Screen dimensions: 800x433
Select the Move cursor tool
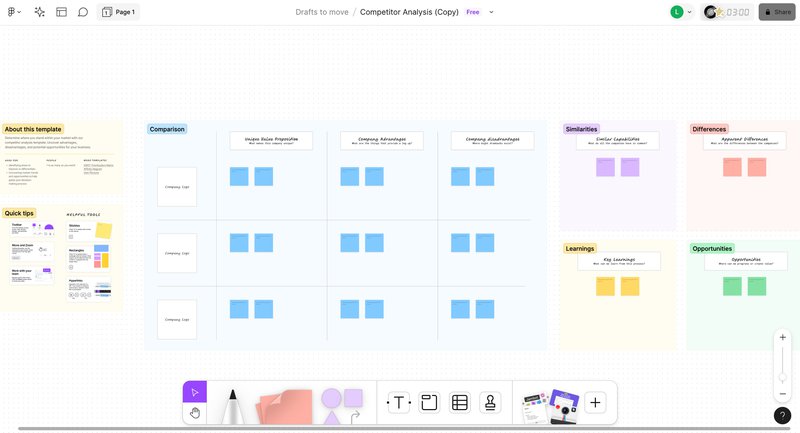(x=195, y=392)
